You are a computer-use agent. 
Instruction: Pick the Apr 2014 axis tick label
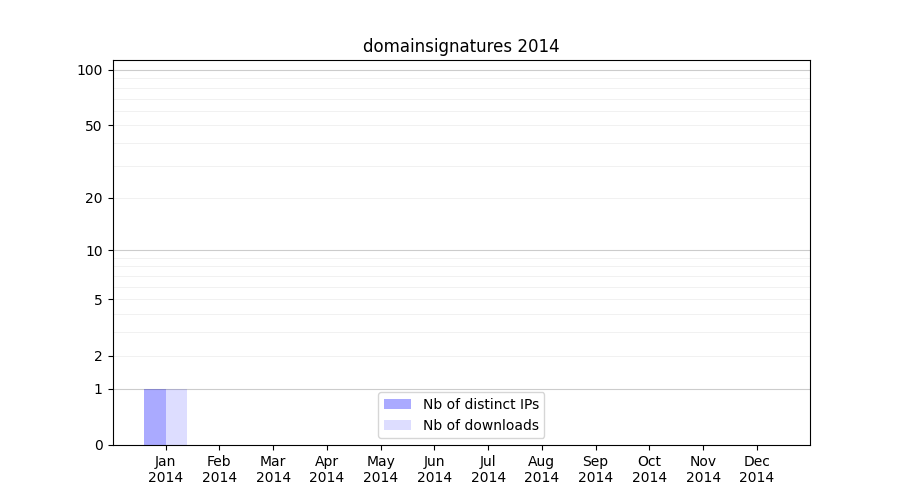click(x=327, y=469)
